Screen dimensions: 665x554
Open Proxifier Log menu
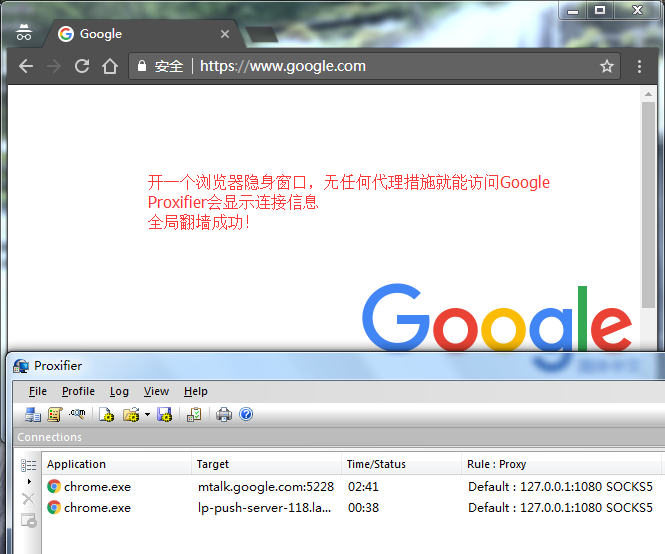click(x=119, y=391)
